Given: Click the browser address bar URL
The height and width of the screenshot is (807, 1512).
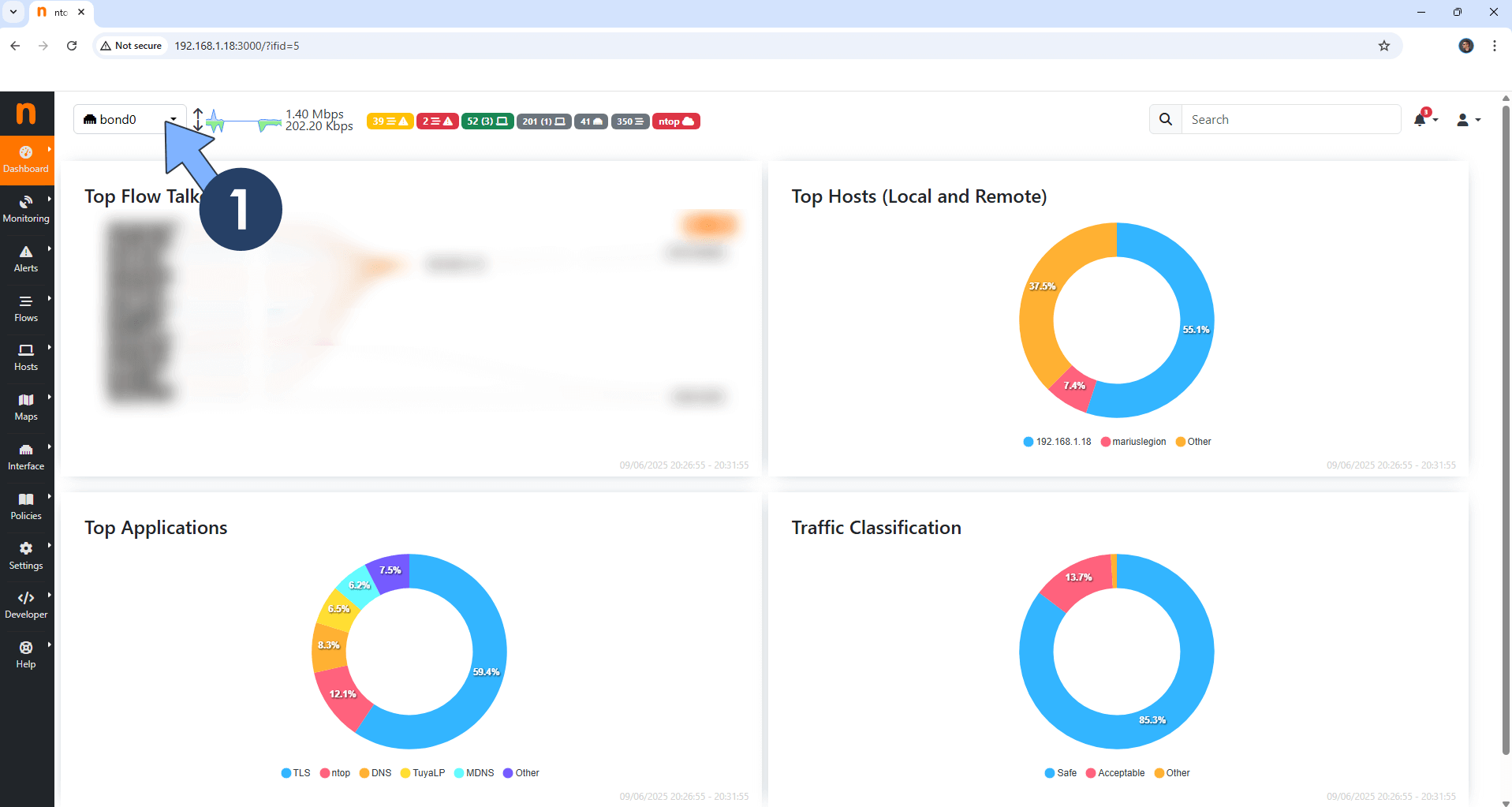Looking at the screenshot, I should [x=237, y=46].
